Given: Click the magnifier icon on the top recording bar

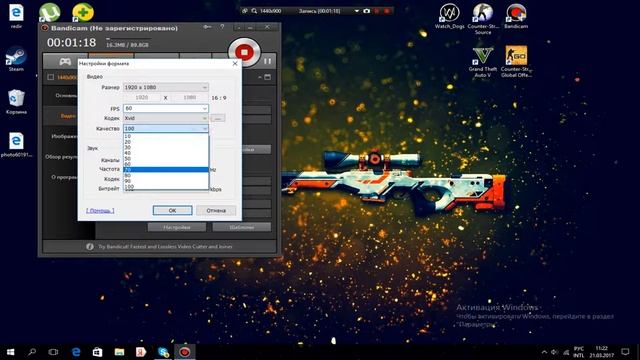Looking at the screenshot, I should point(254,11).
